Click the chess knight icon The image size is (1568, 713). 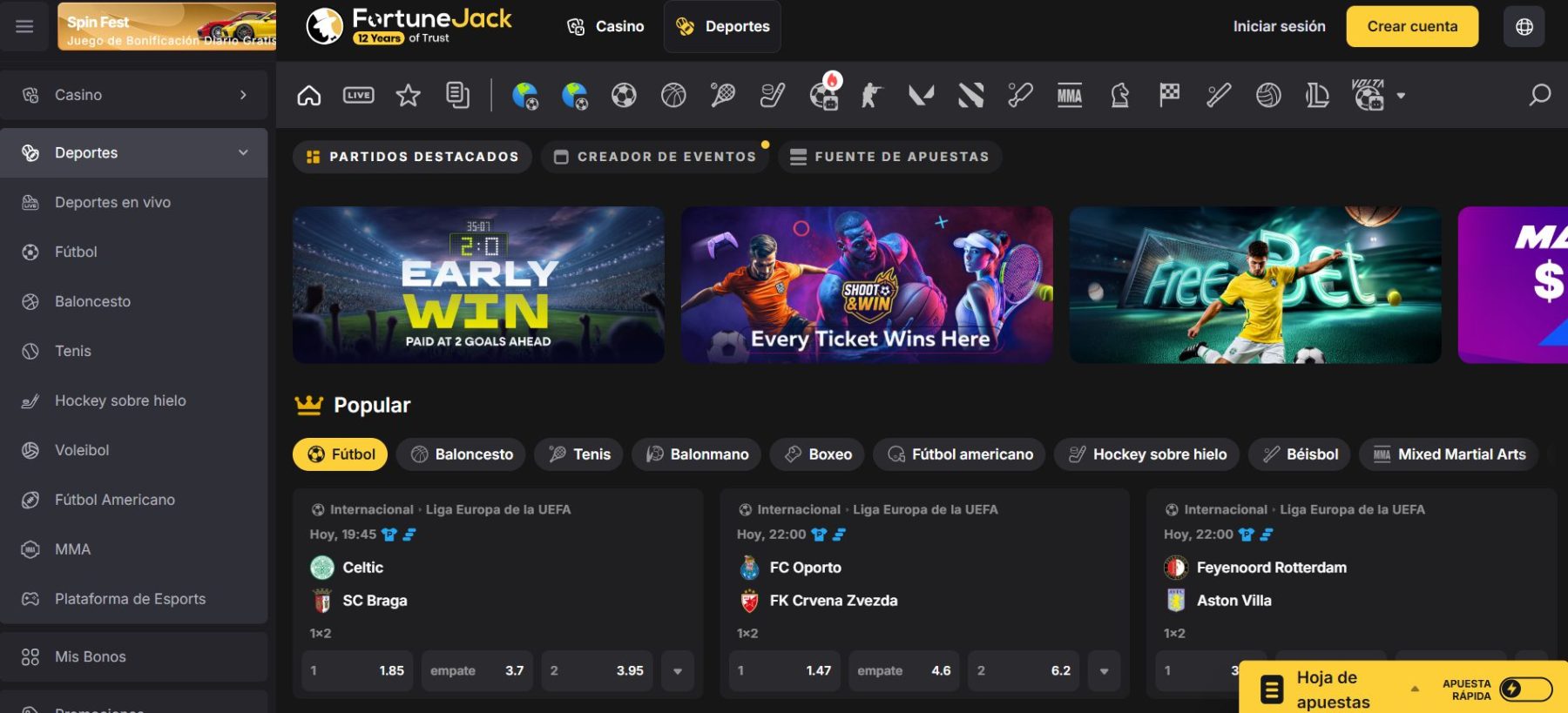(x=1120, y=95)
